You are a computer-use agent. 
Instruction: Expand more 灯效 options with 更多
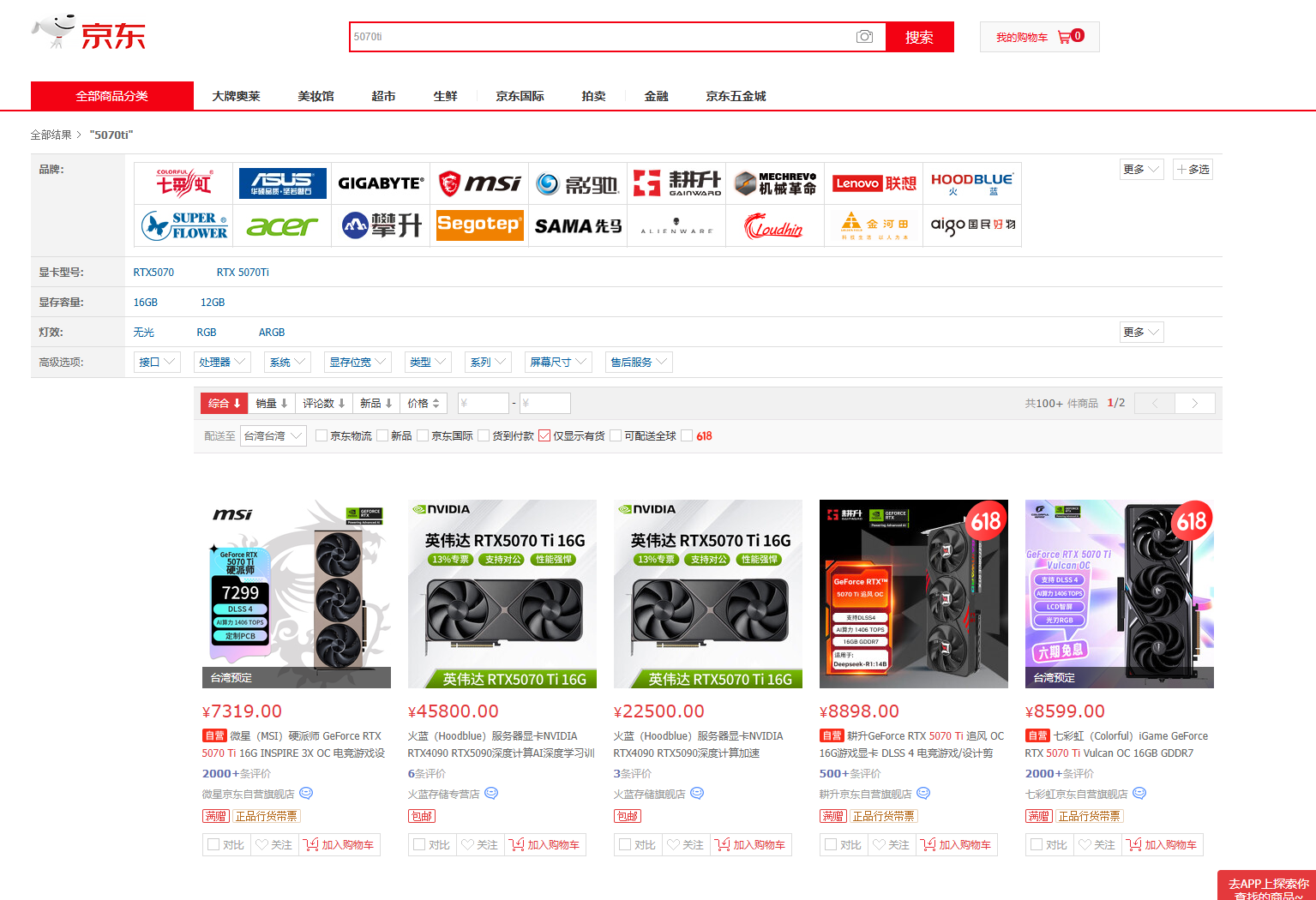[1141, 332]
